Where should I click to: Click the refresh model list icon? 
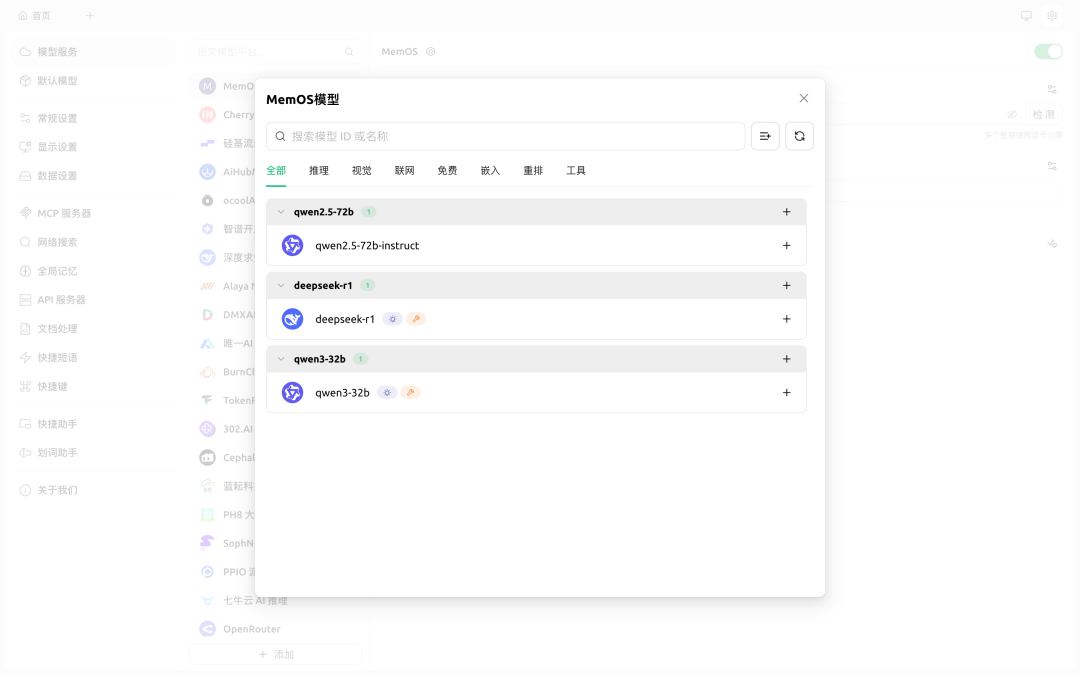800,136
